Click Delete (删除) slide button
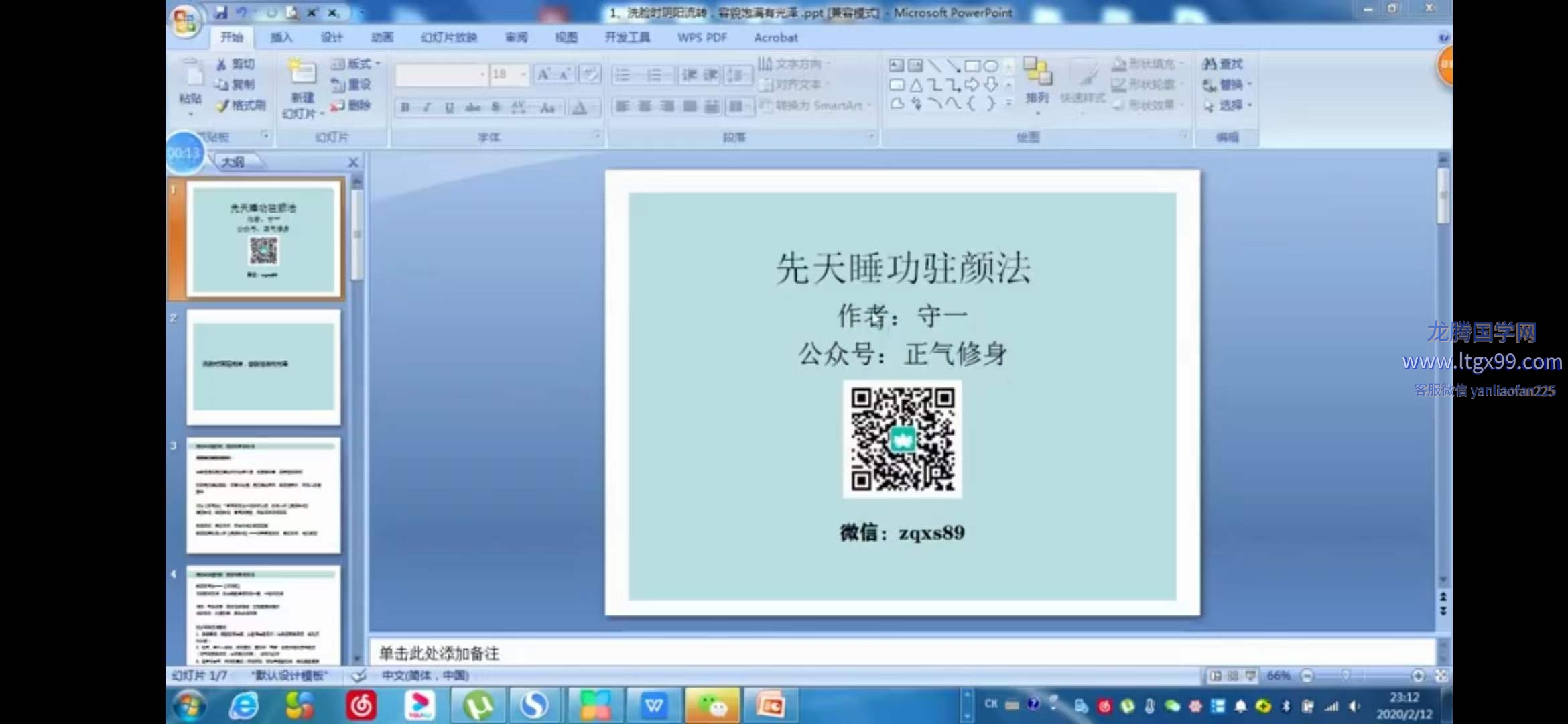Viewport: 1568px width, 724px height. 352,105
